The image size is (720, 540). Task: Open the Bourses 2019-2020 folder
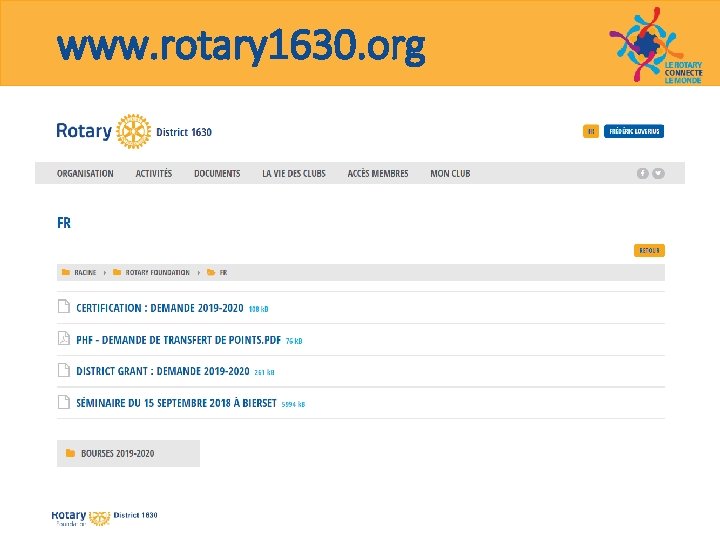click(x=128, y=454)
